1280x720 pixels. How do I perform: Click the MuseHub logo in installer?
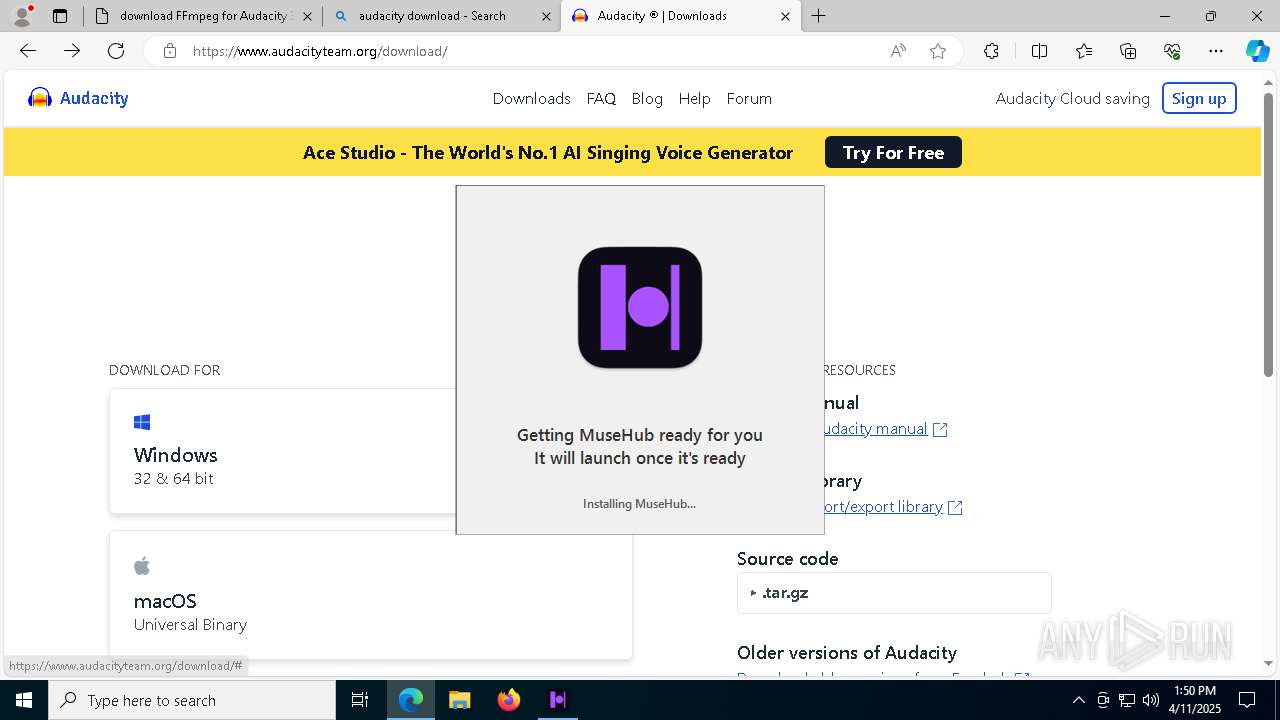(640, 308)
